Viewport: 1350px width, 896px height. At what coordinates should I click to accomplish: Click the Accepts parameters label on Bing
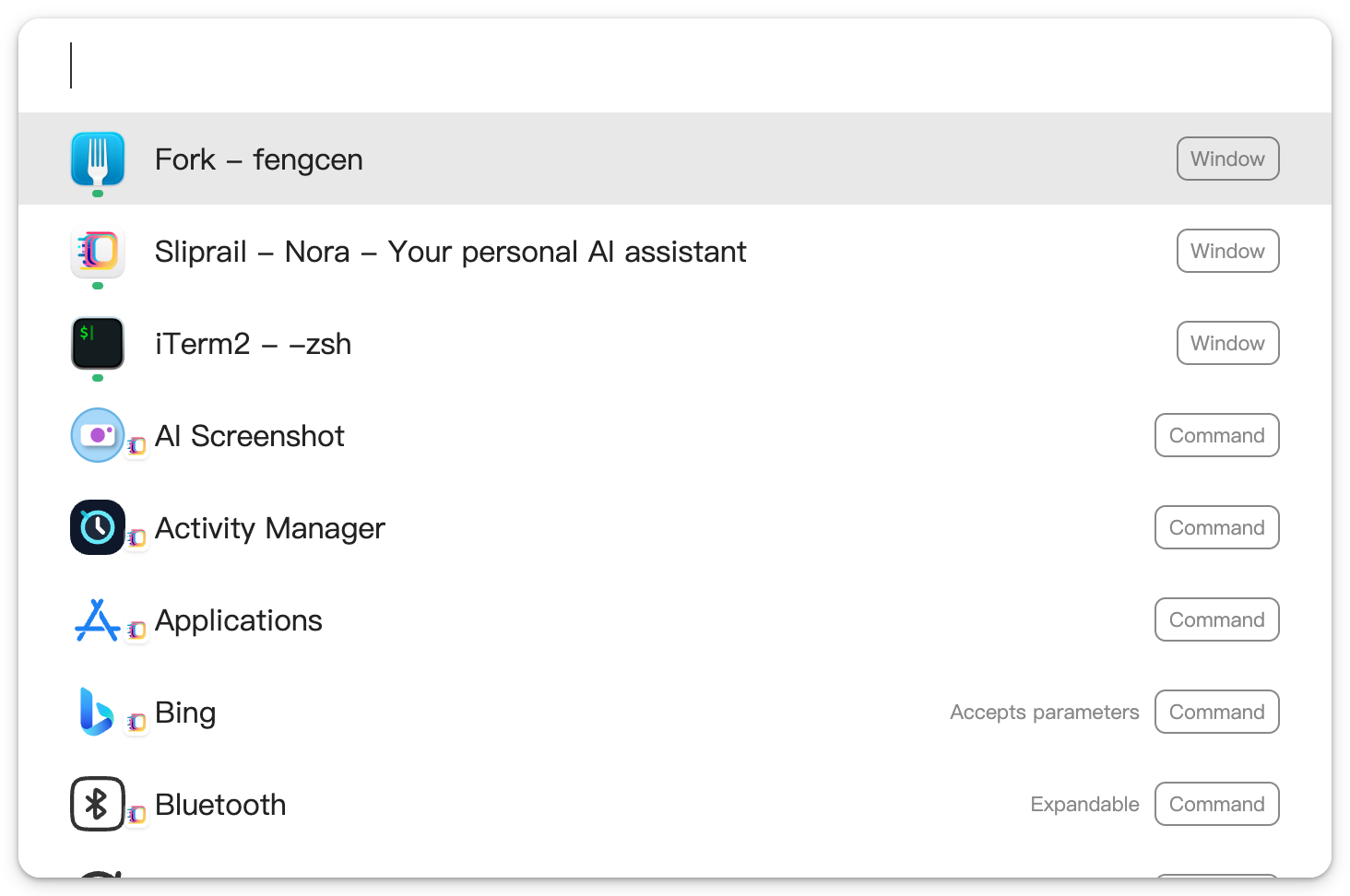coord(1045,712)
